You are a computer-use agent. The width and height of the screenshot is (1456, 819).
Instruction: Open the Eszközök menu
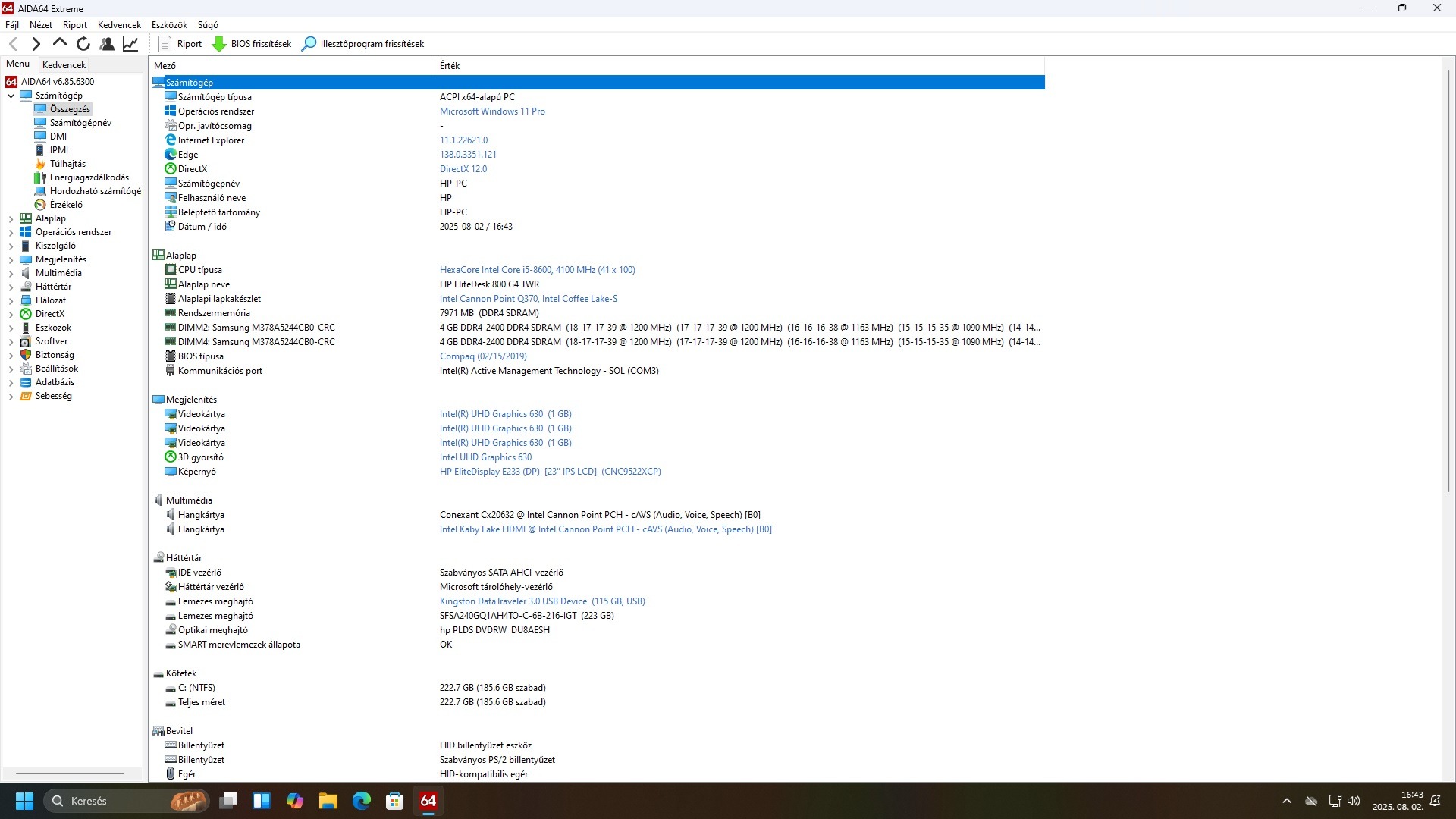[x=169, y=25]
